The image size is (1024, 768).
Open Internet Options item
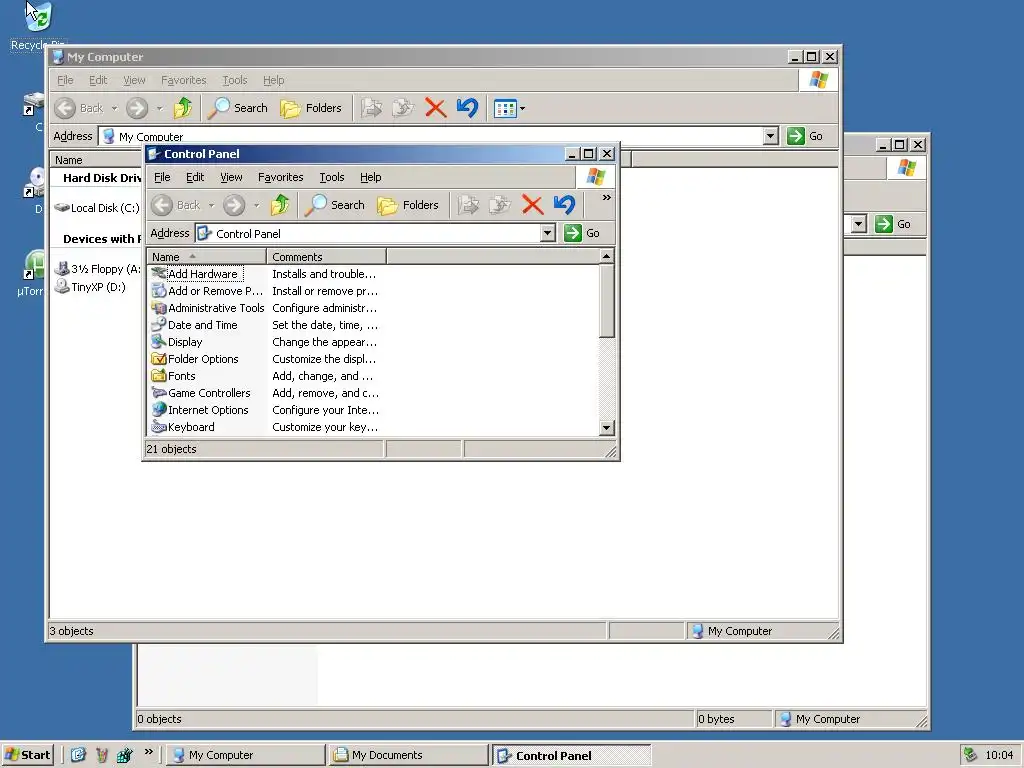(x=200, y=410)
